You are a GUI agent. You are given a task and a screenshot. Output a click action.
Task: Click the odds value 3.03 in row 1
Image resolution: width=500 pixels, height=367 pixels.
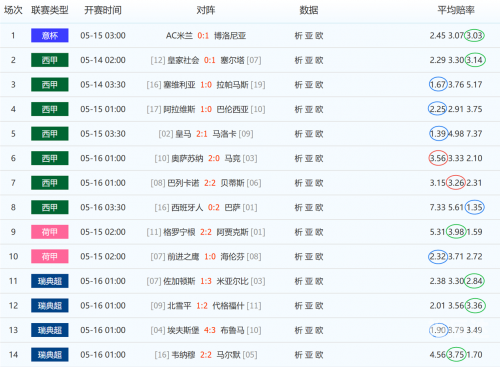tap(474, 35)
